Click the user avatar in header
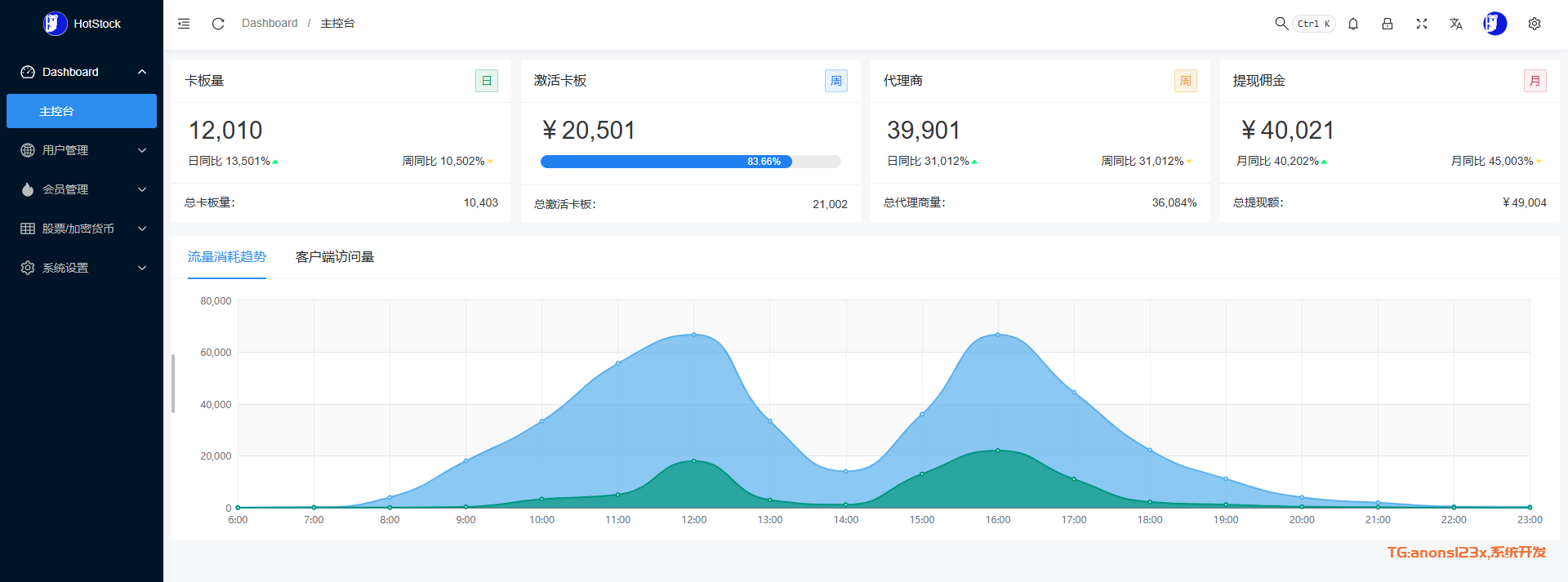 coord(1494,24)
